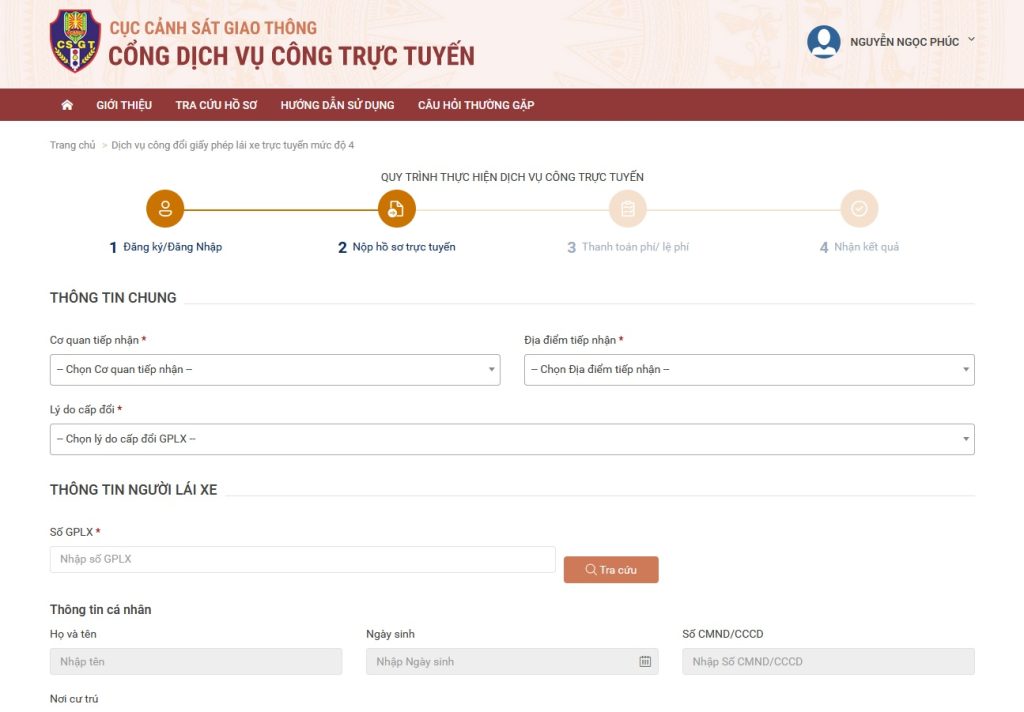This screenshot has height=712, width=1024.
Task: Click the Nhận kết quả checkmark step icon
Action: click(858, 208)
